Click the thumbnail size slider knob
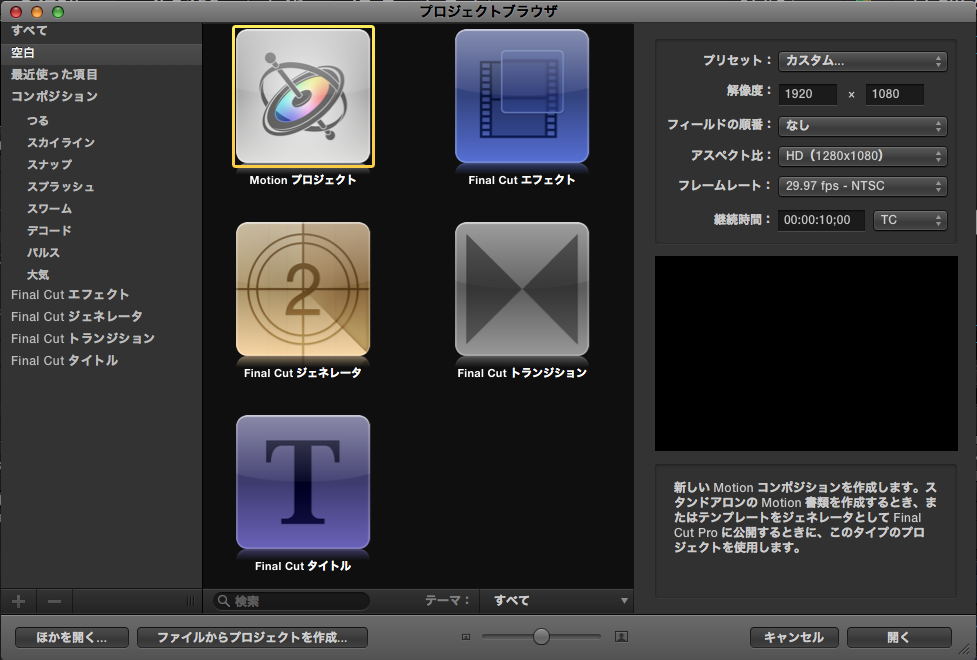 point(541,636)
